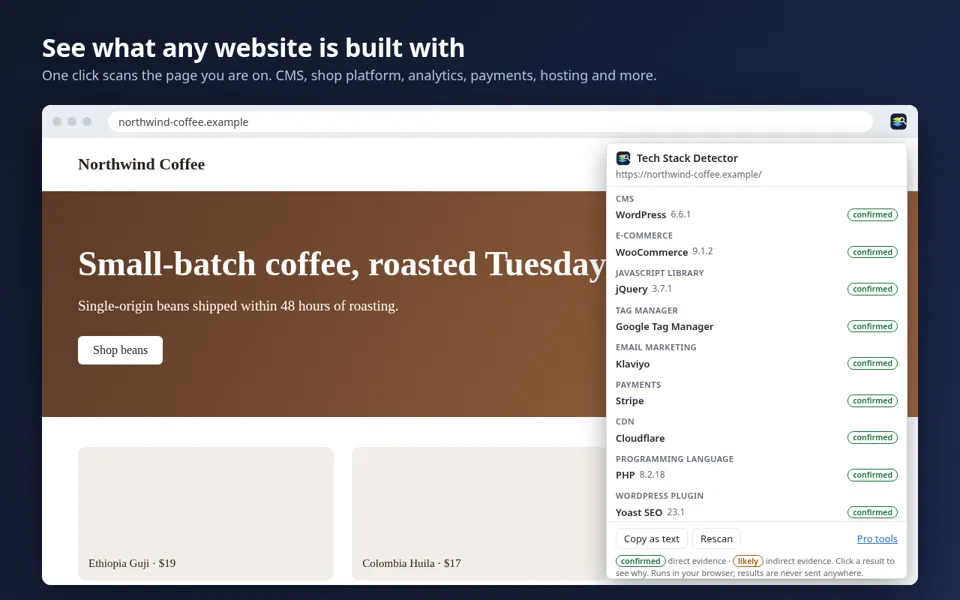Open the Colombia Huila product card
The image size is (960, 600).
pos(479,513)
